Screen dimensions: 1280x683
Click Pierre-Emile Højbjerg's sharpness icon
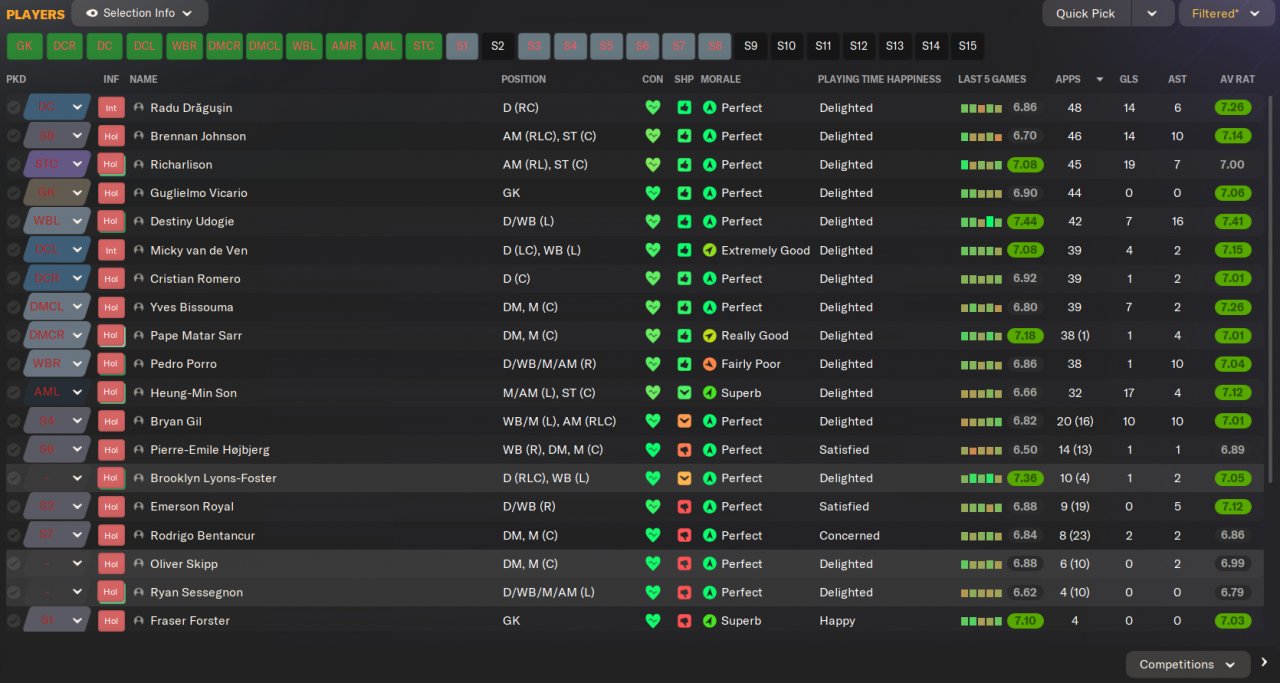(684, 450)
